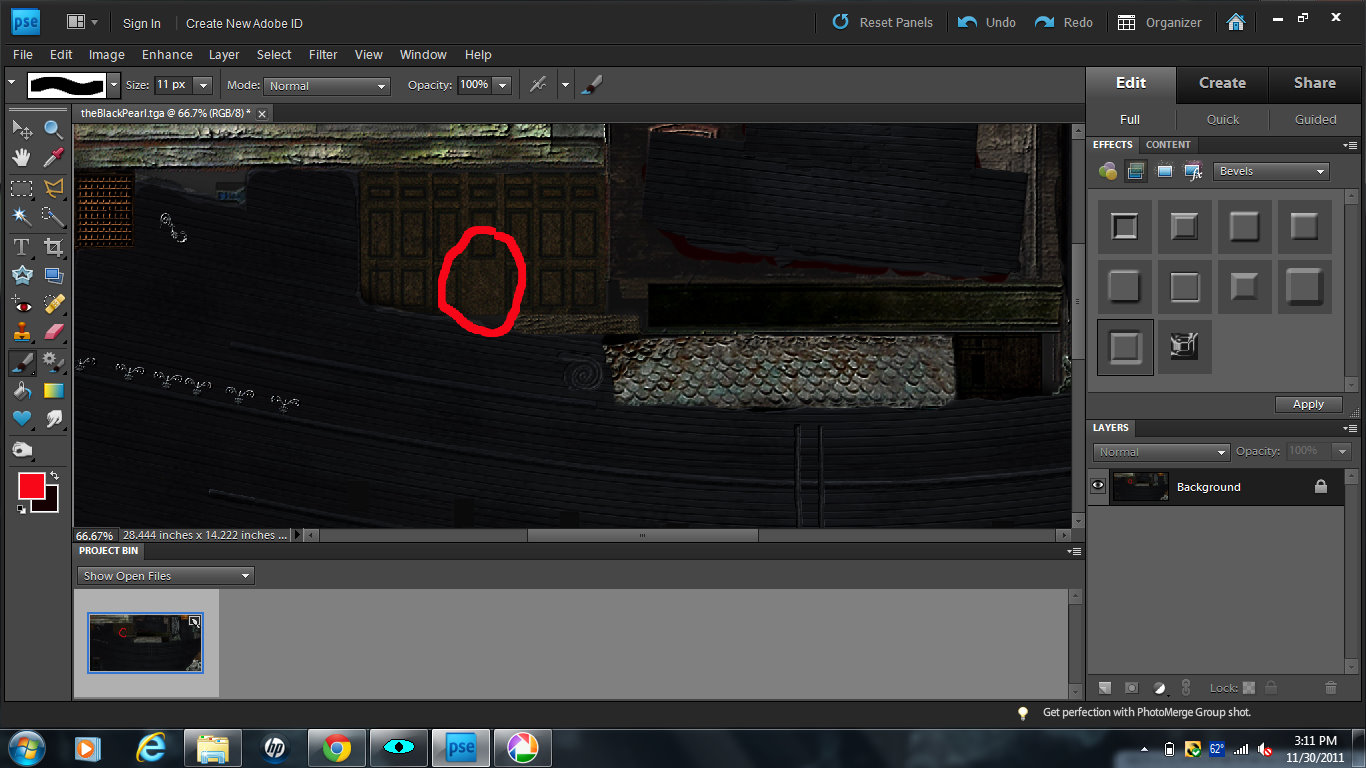Click the Show All fx icon in Effects
This screenshot has width=1366, height=768.
pos(1193,171)
